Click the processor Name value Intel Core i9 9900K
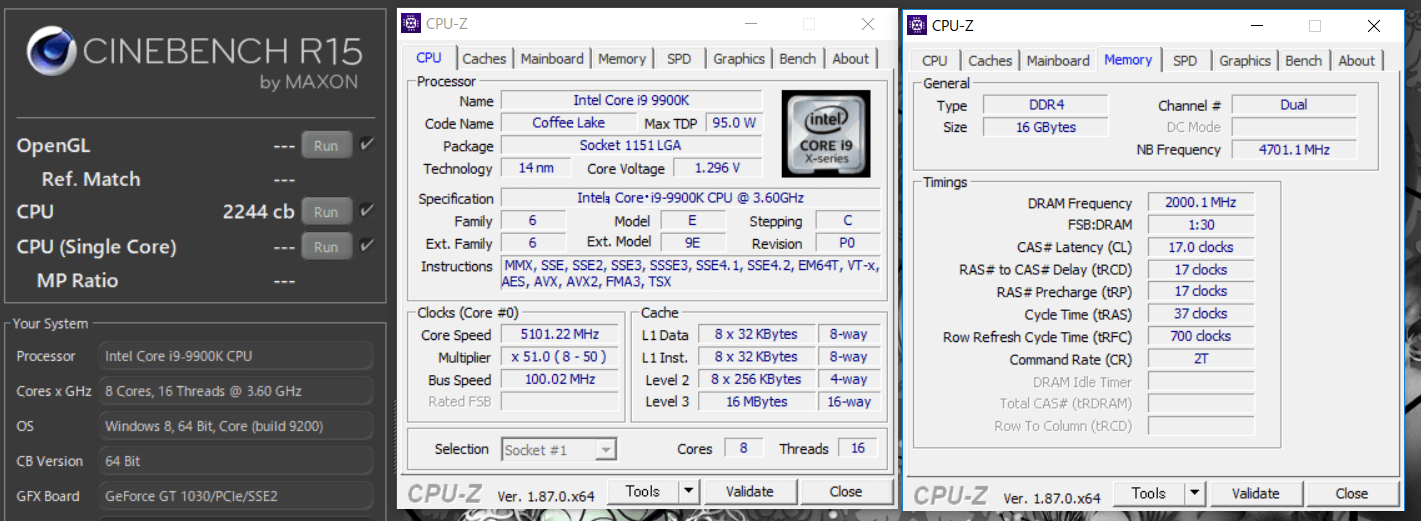This screenshot has height=521, width=1421. (x=631, y=100)
